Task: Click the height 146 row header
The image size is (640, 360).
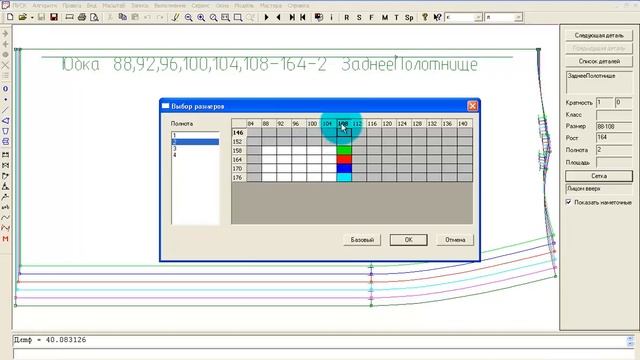Action: [x=238, y=132]
